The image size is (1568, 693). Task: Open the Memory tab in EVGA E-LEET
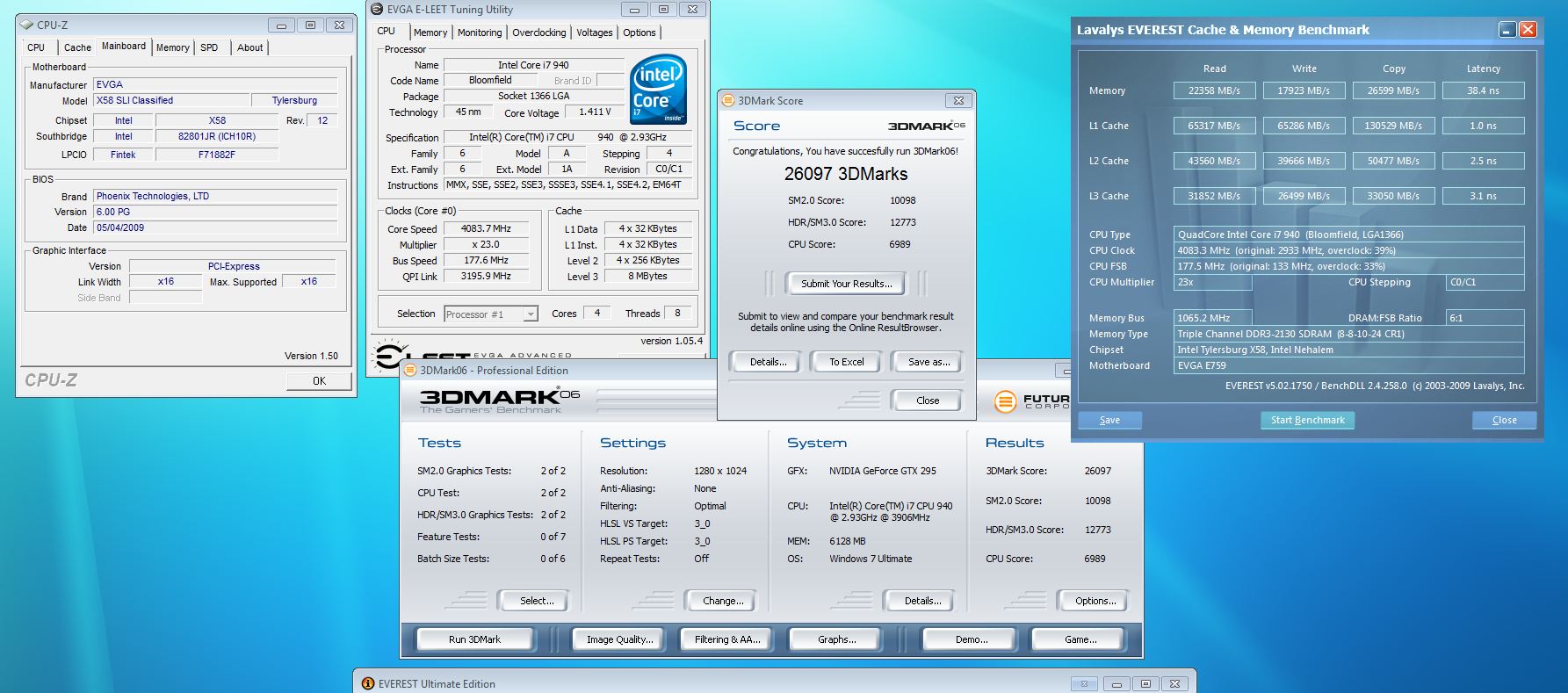430,32
